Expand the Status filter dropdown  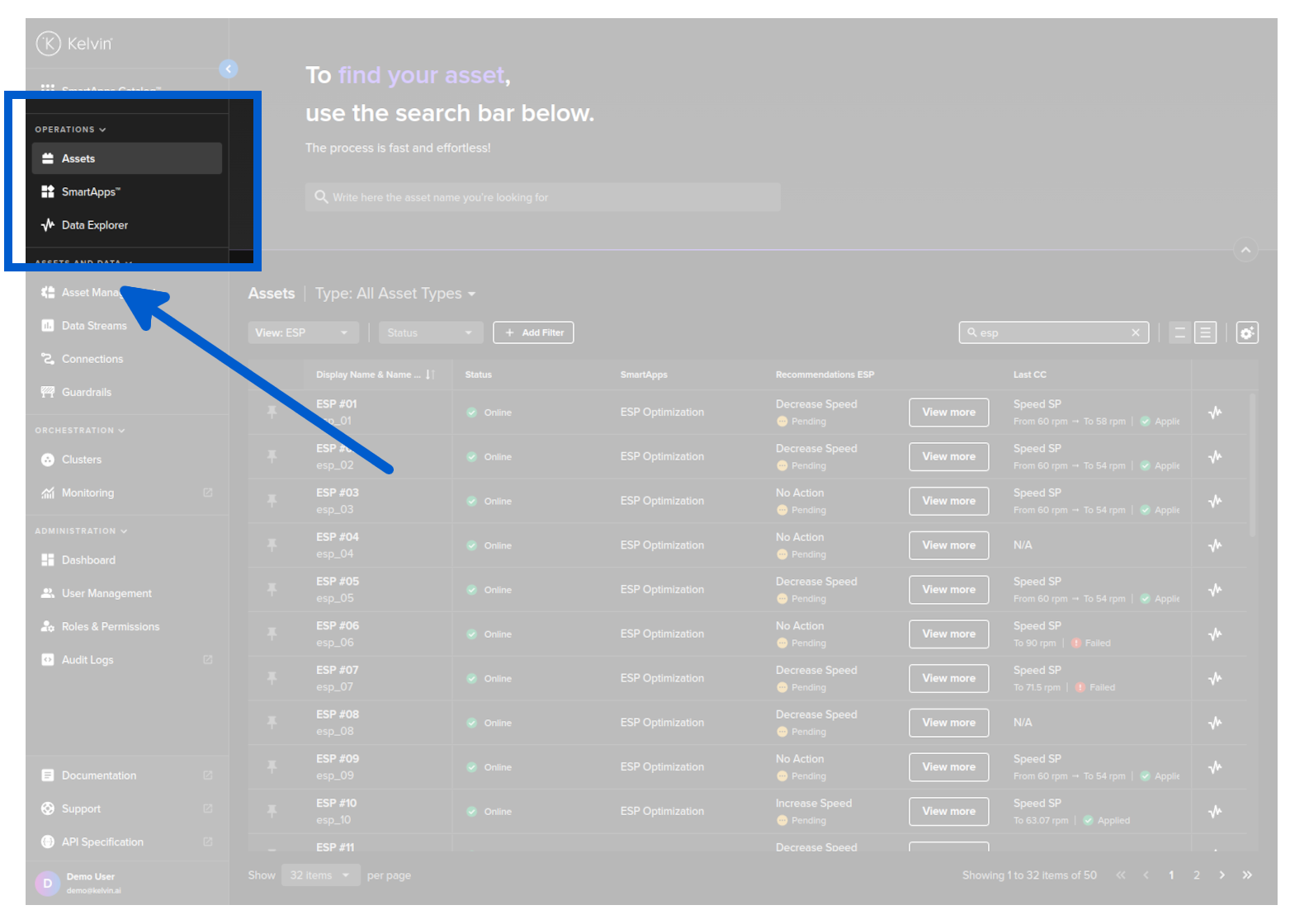pos(430,332)
